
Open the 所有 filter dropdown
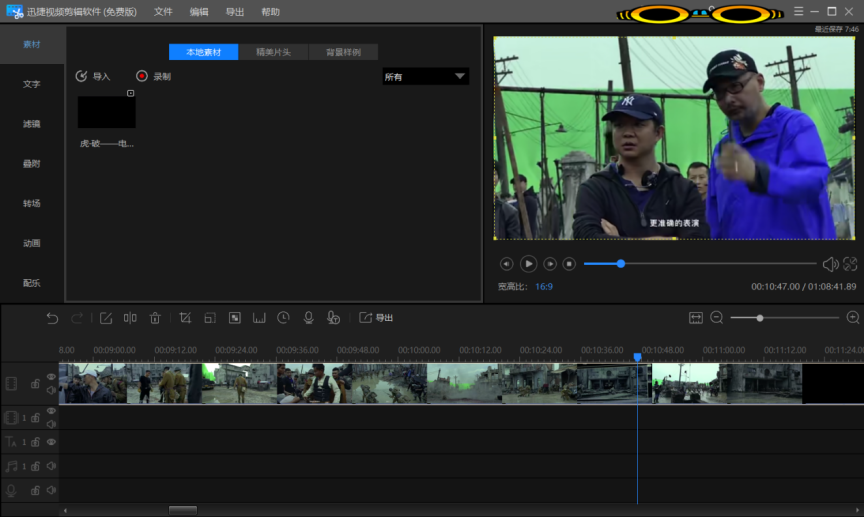tap(425, 77)
